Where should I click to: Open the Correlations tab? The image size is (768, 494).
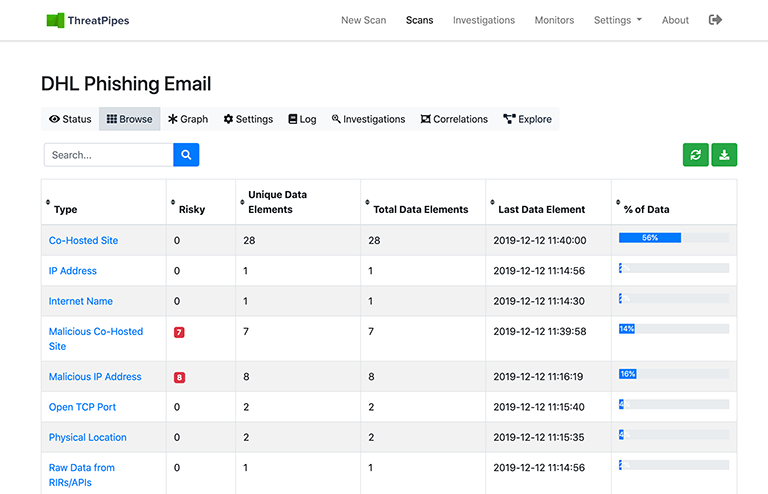click(454, 119)
